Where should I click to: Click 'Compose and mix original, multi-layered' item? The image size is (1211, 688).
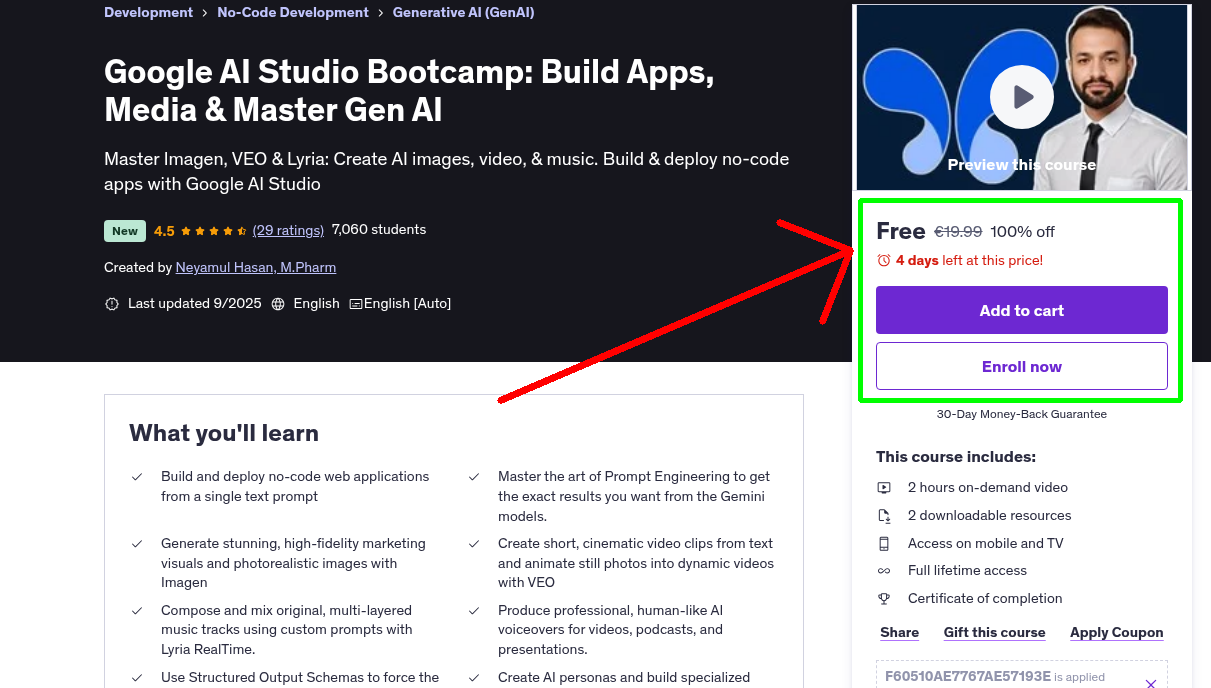pos(287,630)
